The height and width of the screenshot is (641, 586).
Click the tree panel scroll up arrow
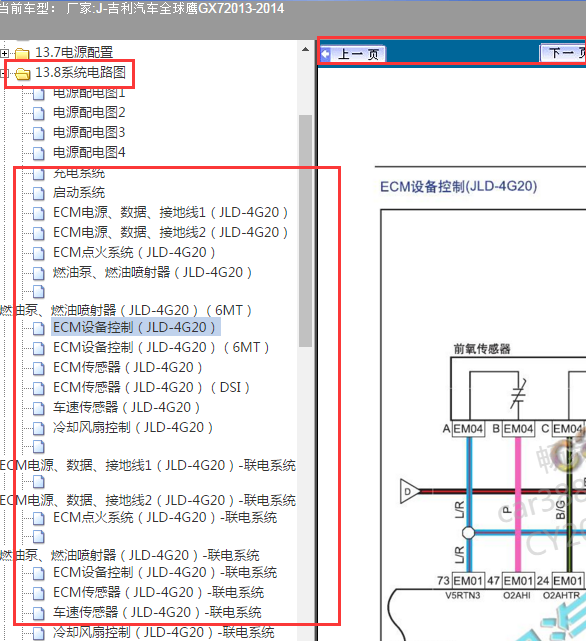click(x=305, y=49)
